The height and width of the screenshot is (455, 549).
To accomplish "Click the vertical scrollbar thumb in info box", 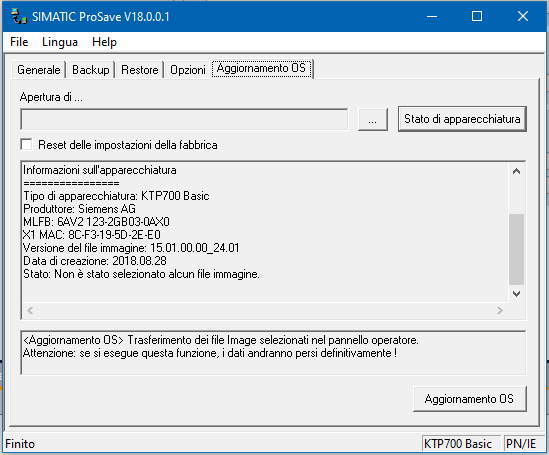I will (516, 249).
